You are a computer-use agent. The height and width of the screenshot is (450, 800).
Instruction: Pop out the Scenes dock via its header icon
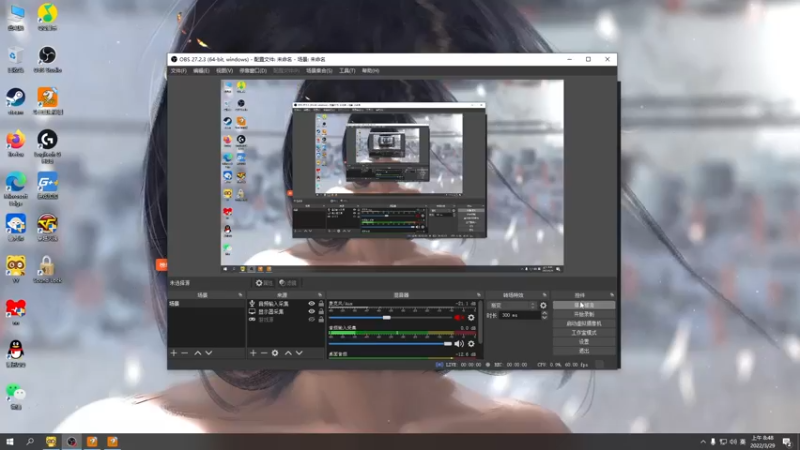(x=240, y=295)
